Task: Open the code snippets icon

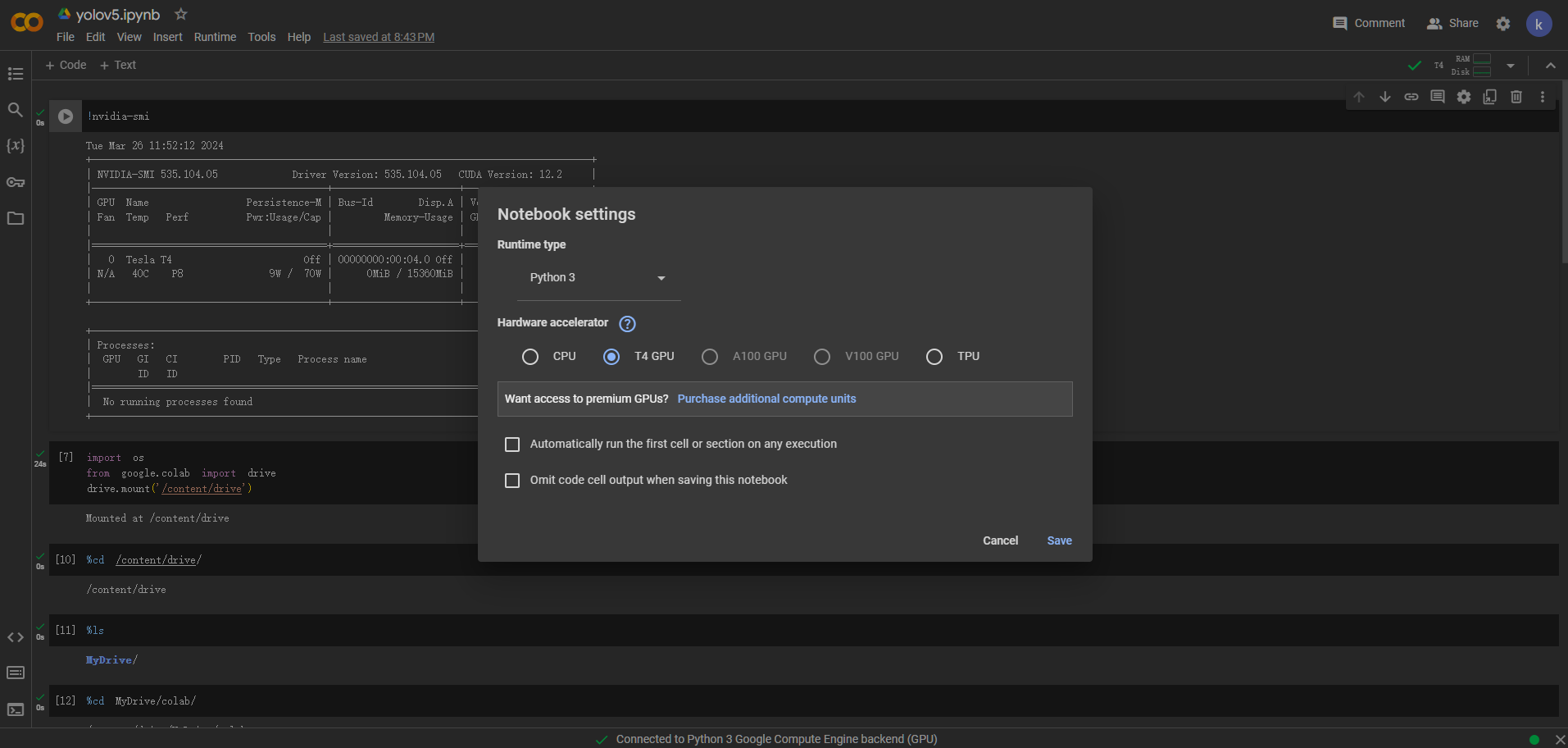Action: click(x=15, y=637)
